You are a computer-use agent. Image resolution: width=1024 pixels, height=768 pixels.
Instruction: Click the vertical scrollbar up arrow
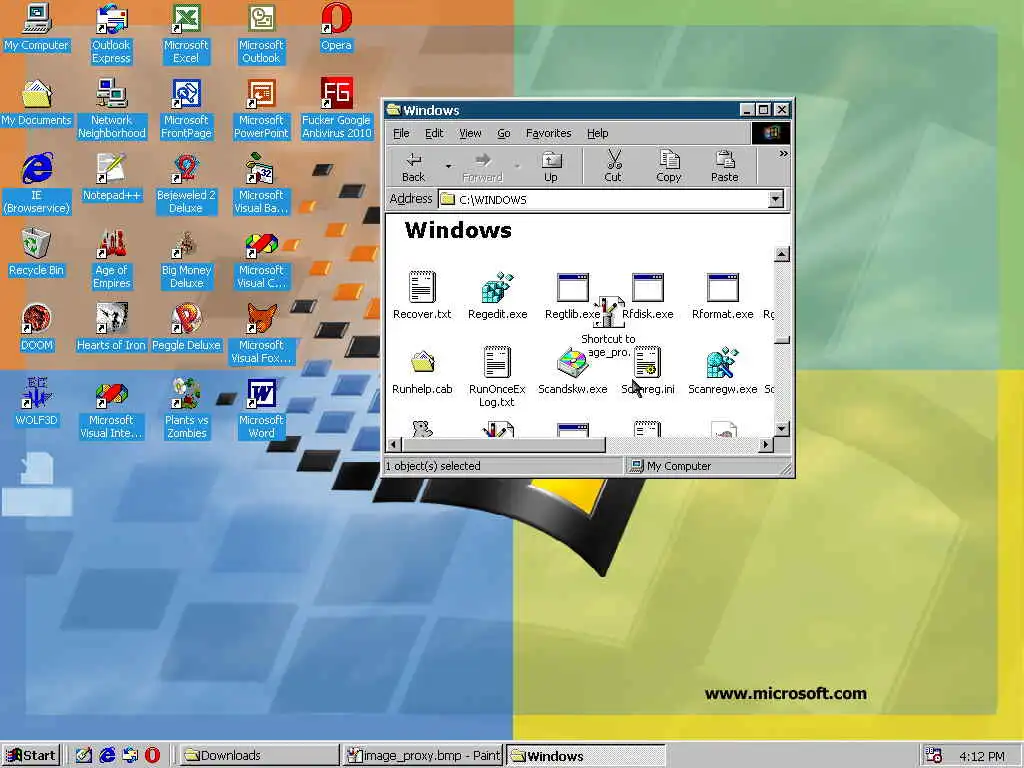[782, 253]
